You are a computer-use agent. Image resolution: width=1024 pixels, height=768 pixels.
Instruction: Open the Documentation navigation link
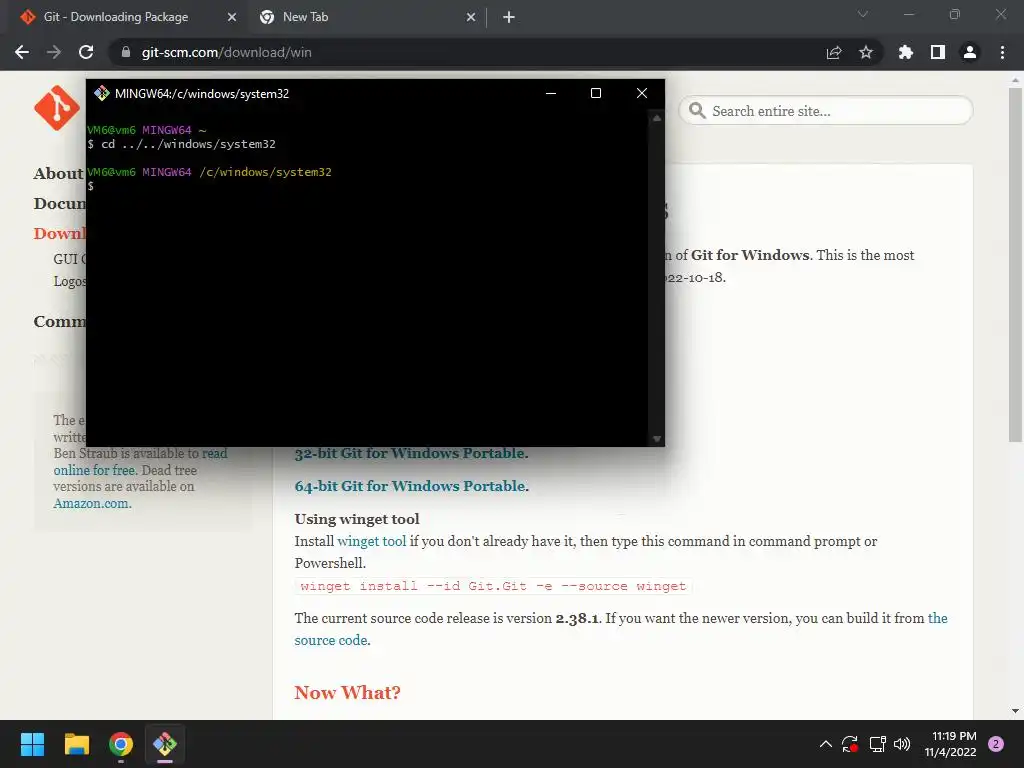59,203
